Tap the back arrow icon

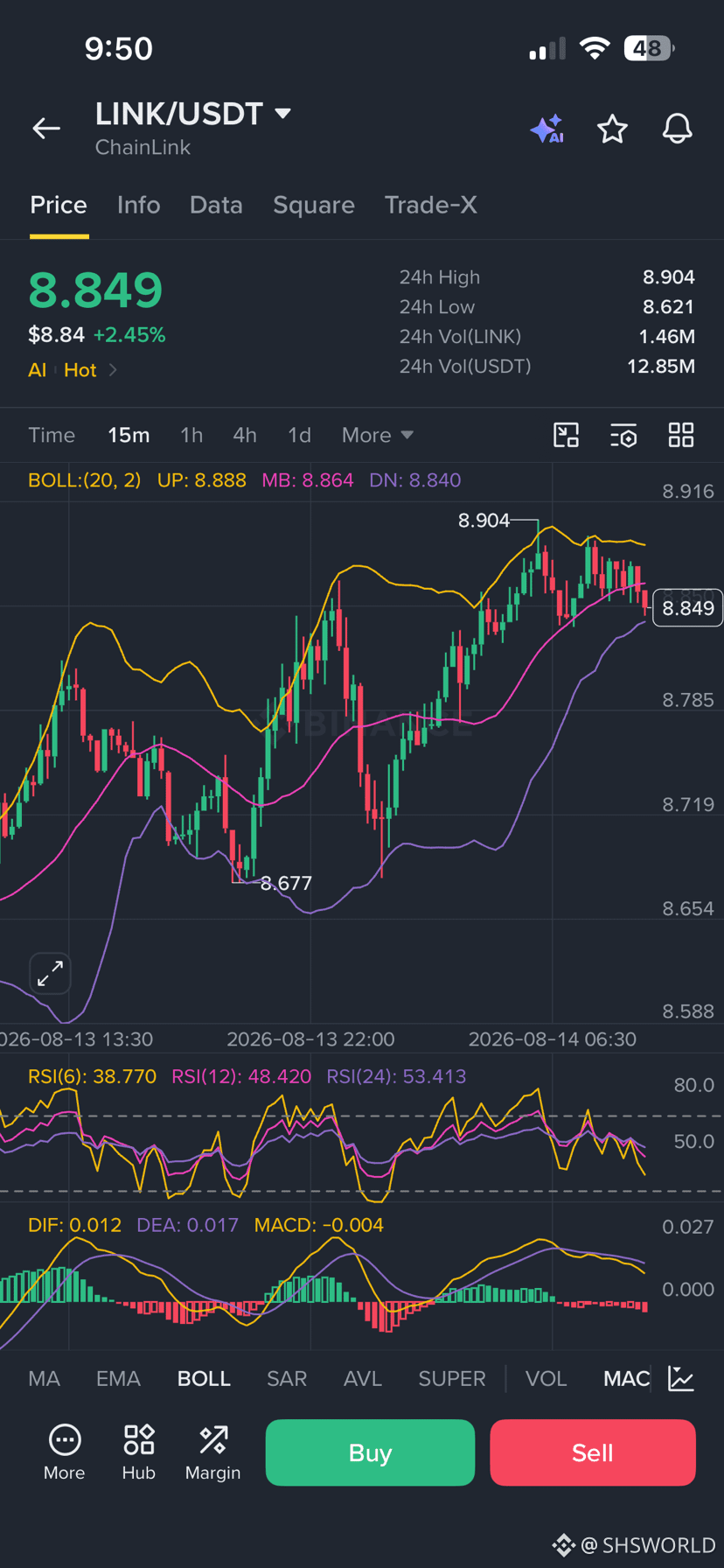pyautogui.click(x=46, y=129)
